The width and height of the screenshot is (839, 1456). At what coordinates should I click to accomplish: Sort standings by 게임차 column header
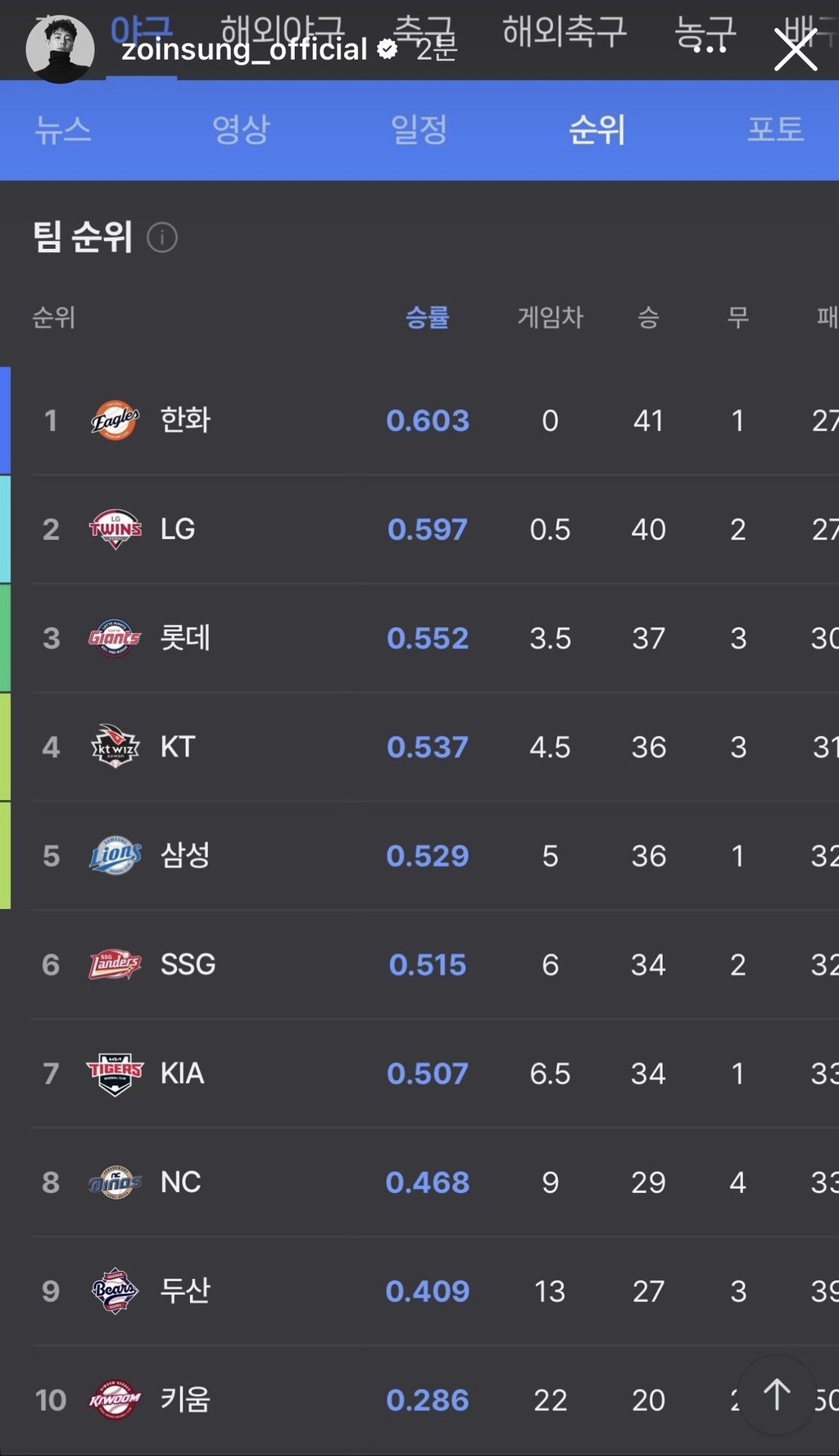[550, 318]
